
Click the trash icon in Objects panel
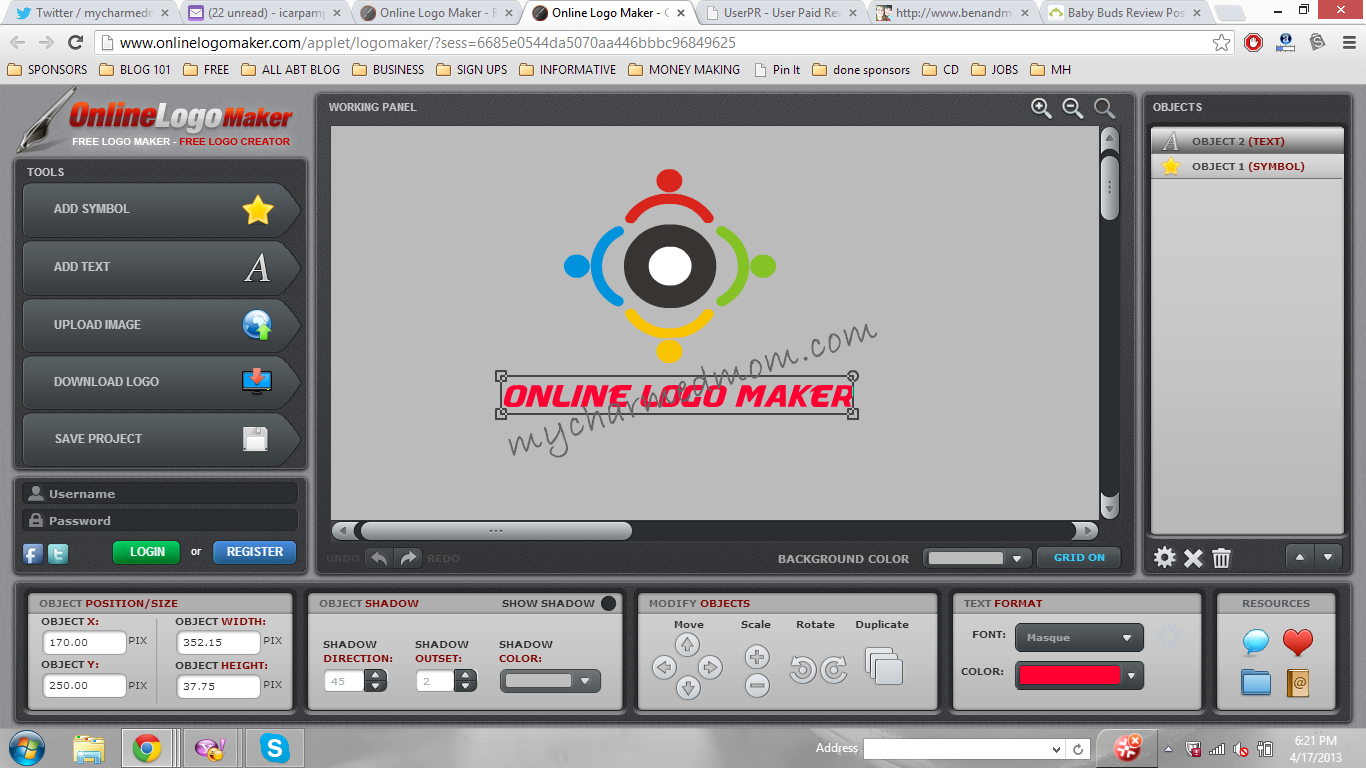[x=1221, y=558]
